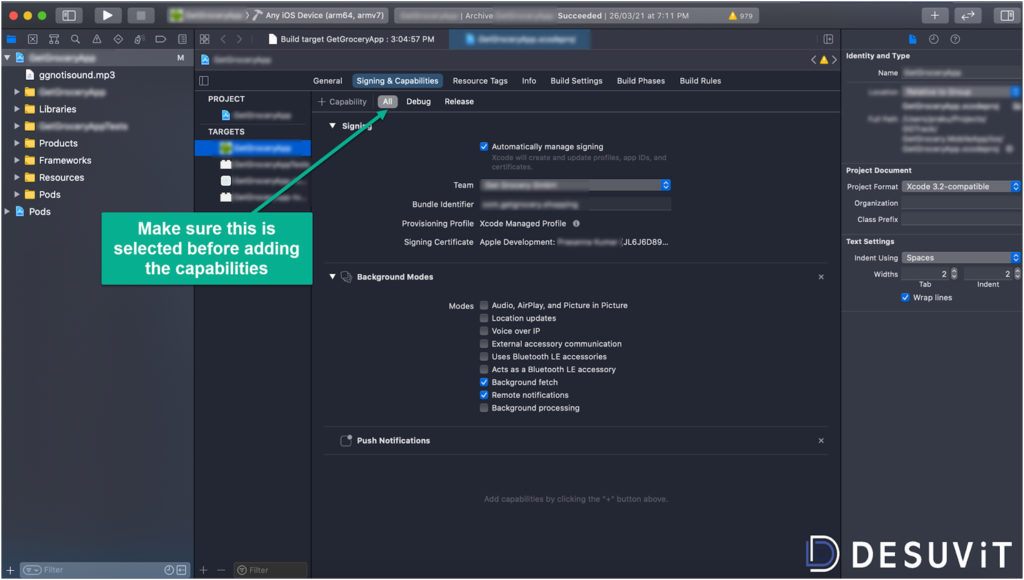Image resolution: width=1024 pixels, height=580 pixels.
Task: Open the Build Settings tab
Action: pos(576,81)
